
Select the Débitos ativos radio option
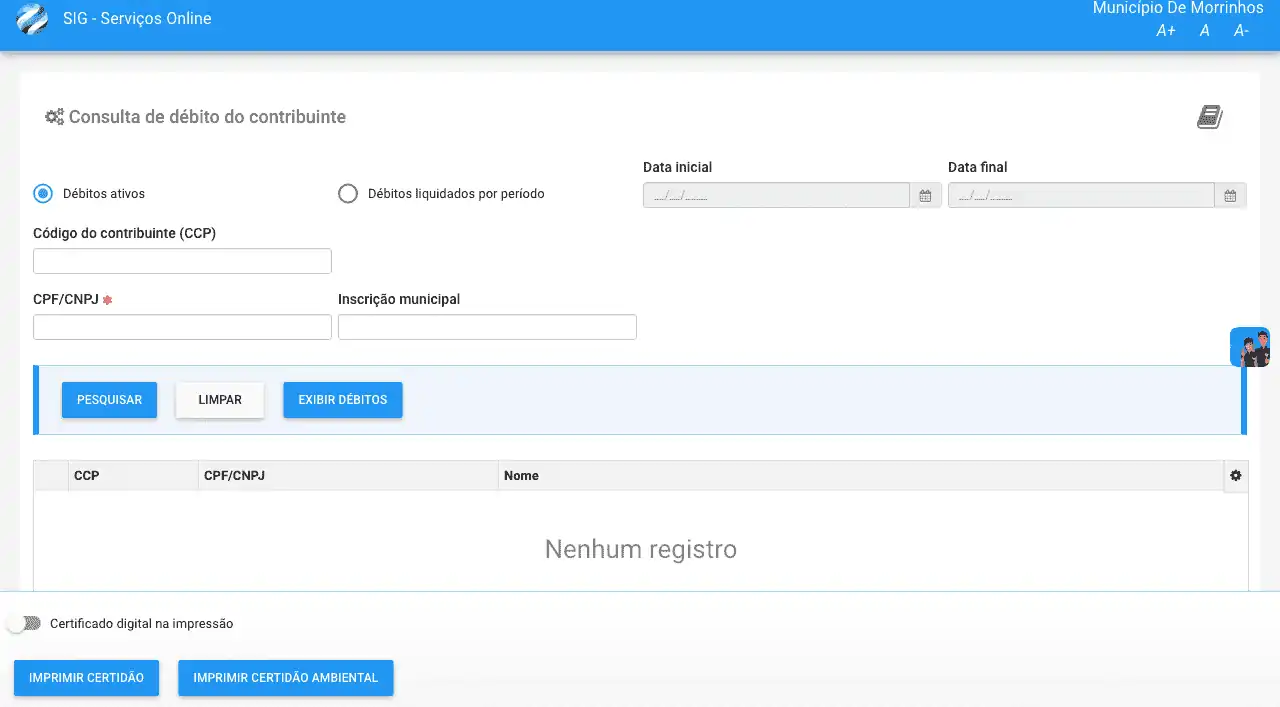[x=43, y=194]
